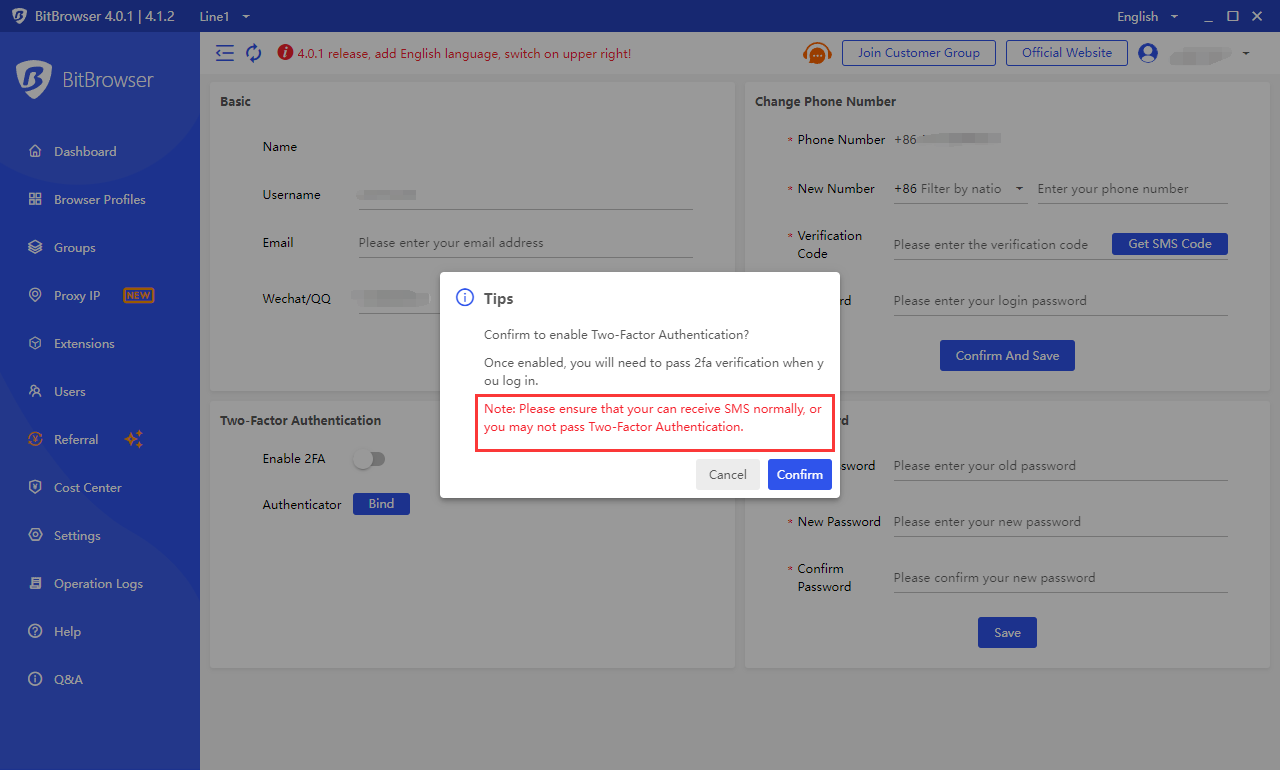Open the Line1 dropdown in title bar

225,17
